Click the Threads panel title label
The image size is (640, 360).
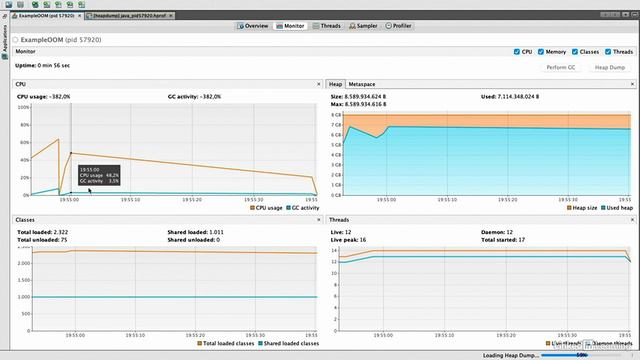[339, 220]
